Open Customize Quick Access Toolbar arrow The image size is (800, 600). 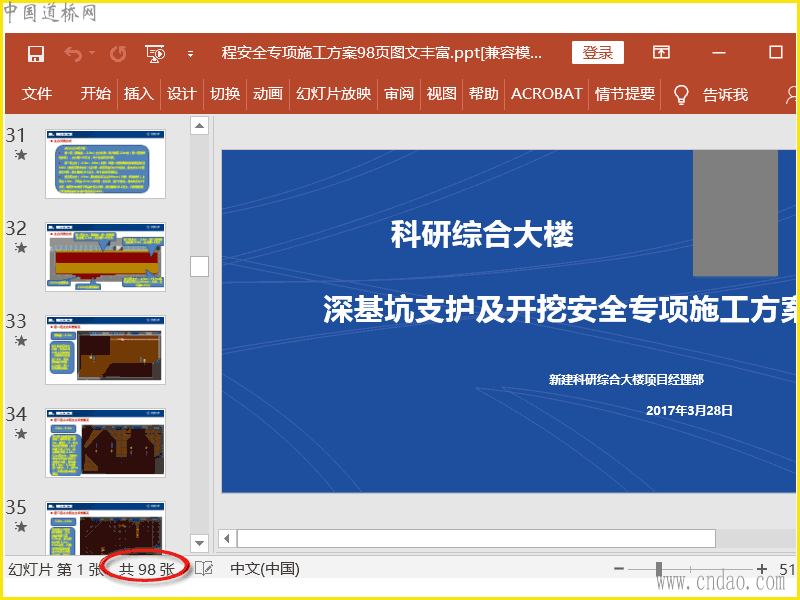[x=190, y=54]
